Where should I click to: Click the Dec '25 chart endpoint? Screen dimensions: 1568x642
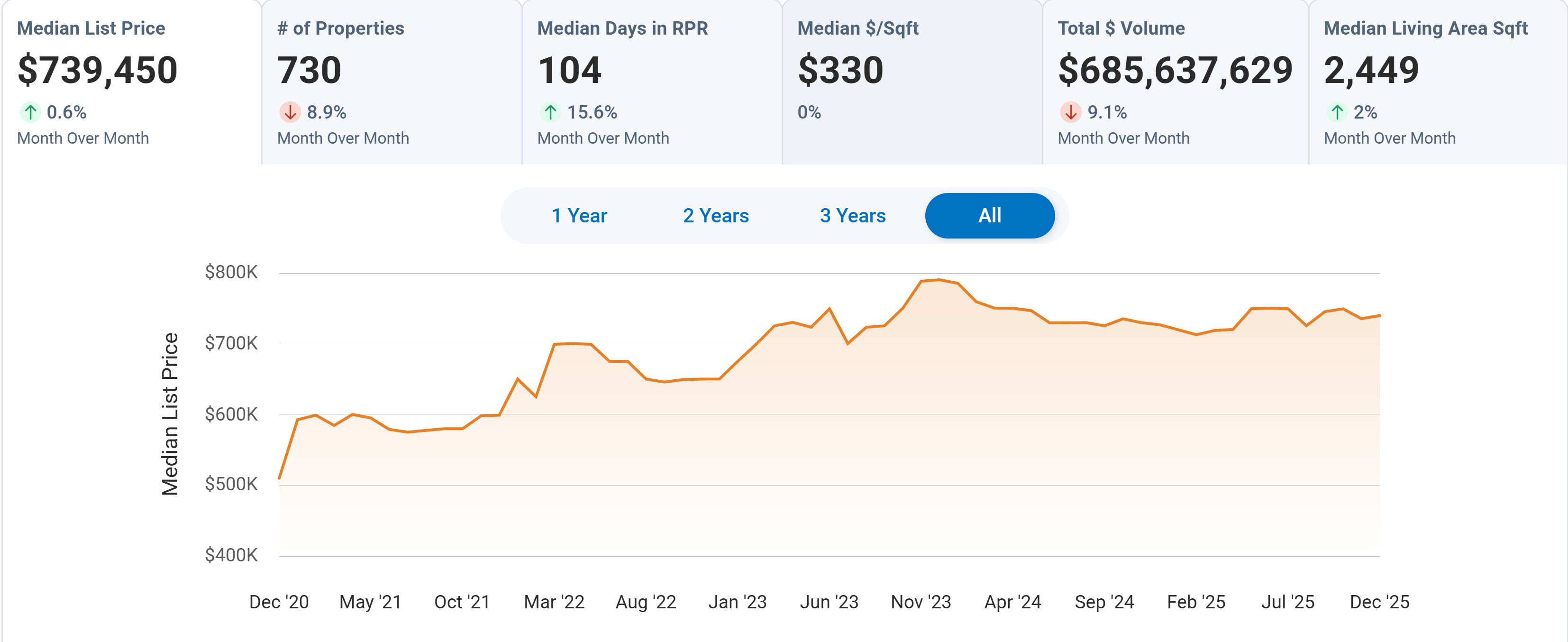[1379, 315]
